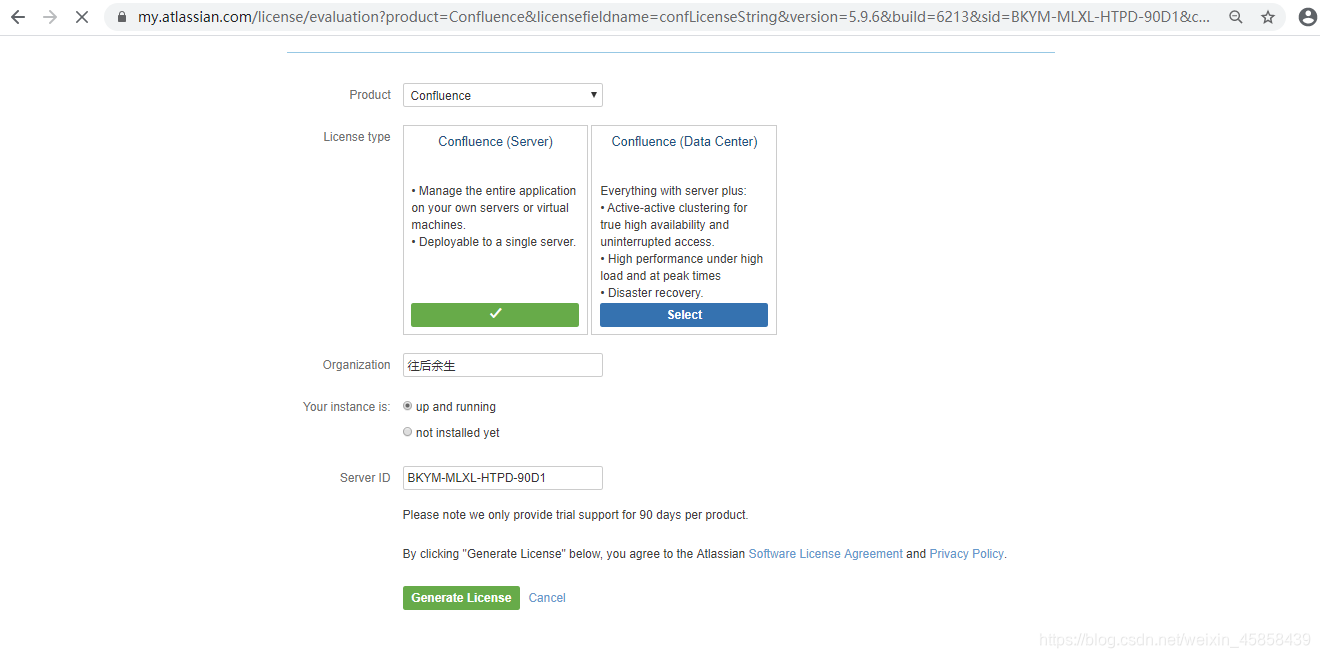Screen dimensions: 1320x658
Task: Click the browser forward arrow
Action: point(50,17)
